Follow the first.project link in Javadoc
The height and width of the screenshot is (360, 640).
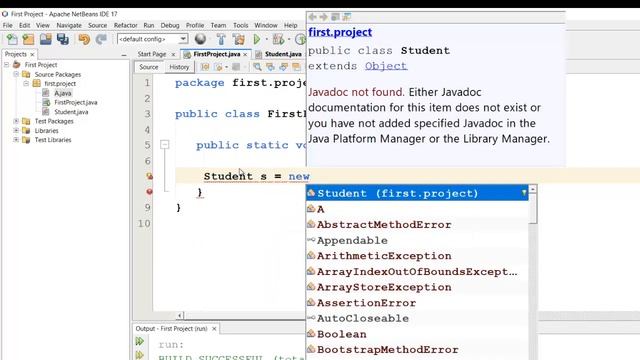(x=340, y=32)
